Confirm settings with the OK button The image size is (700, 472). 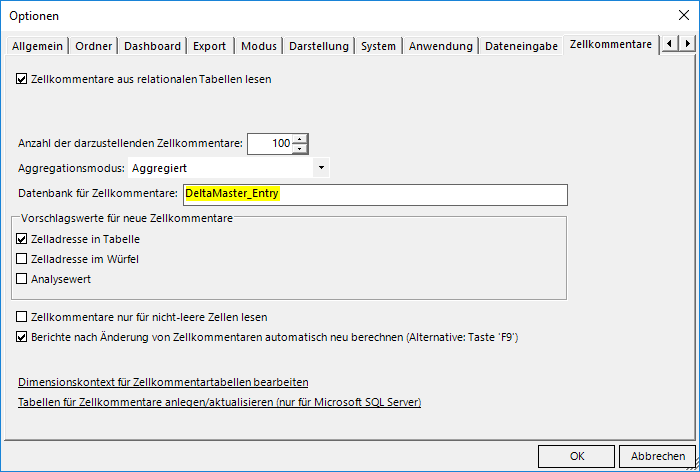pyautogui.click(x=576, y=455)
